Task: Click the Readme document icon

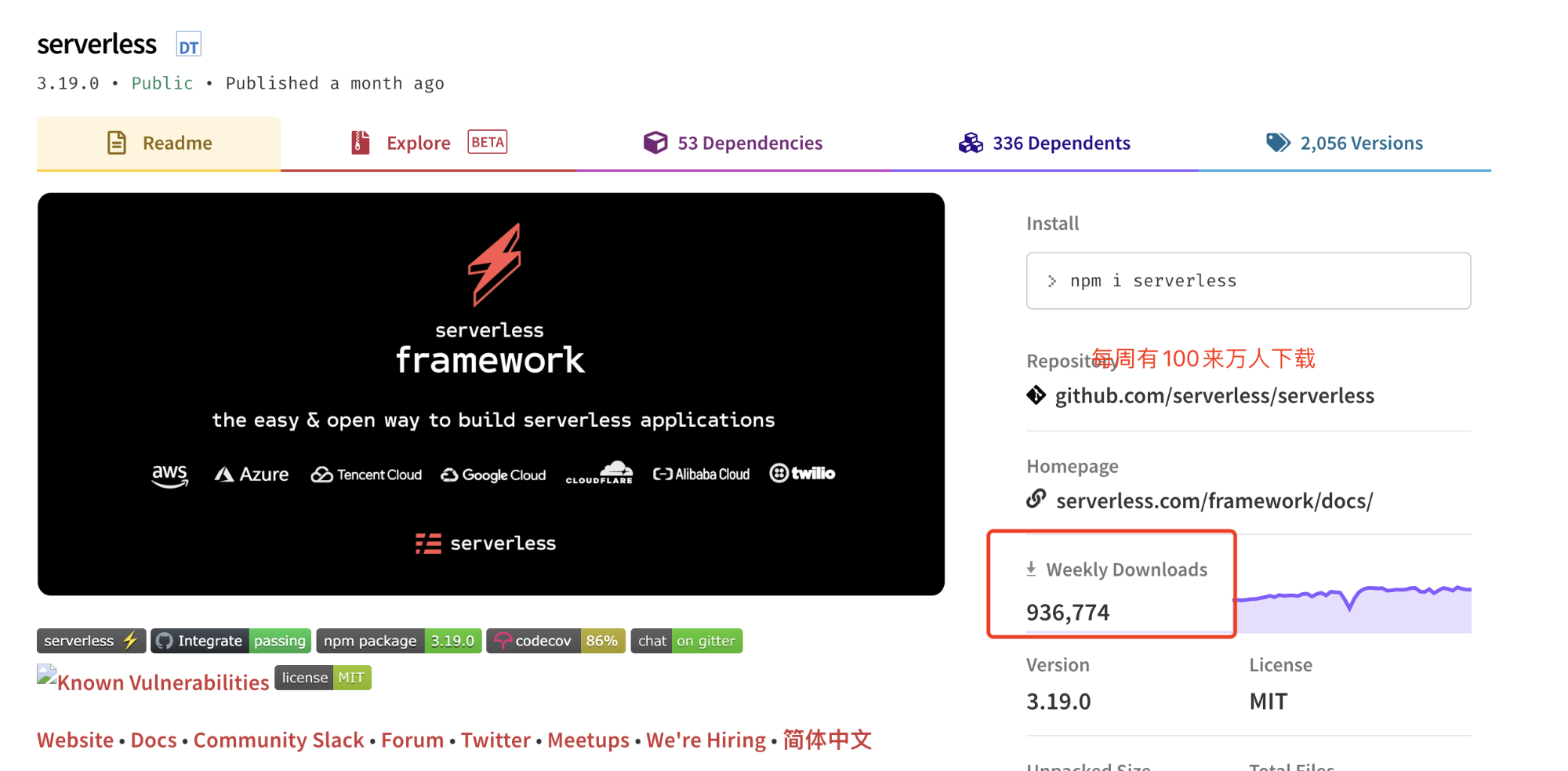Action: [117, 143]
